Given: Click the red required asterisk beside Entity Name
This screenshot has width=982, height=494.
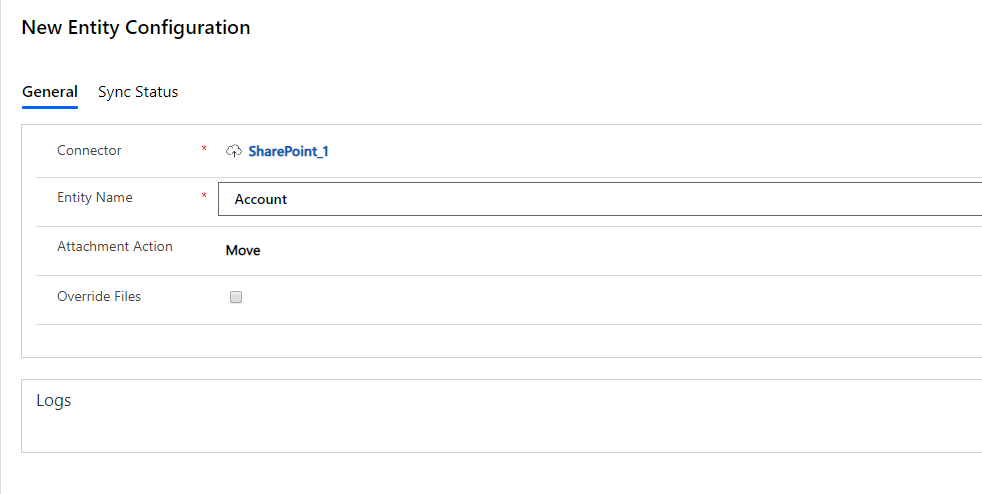Looking at the screenshot, I should [204, 196].
